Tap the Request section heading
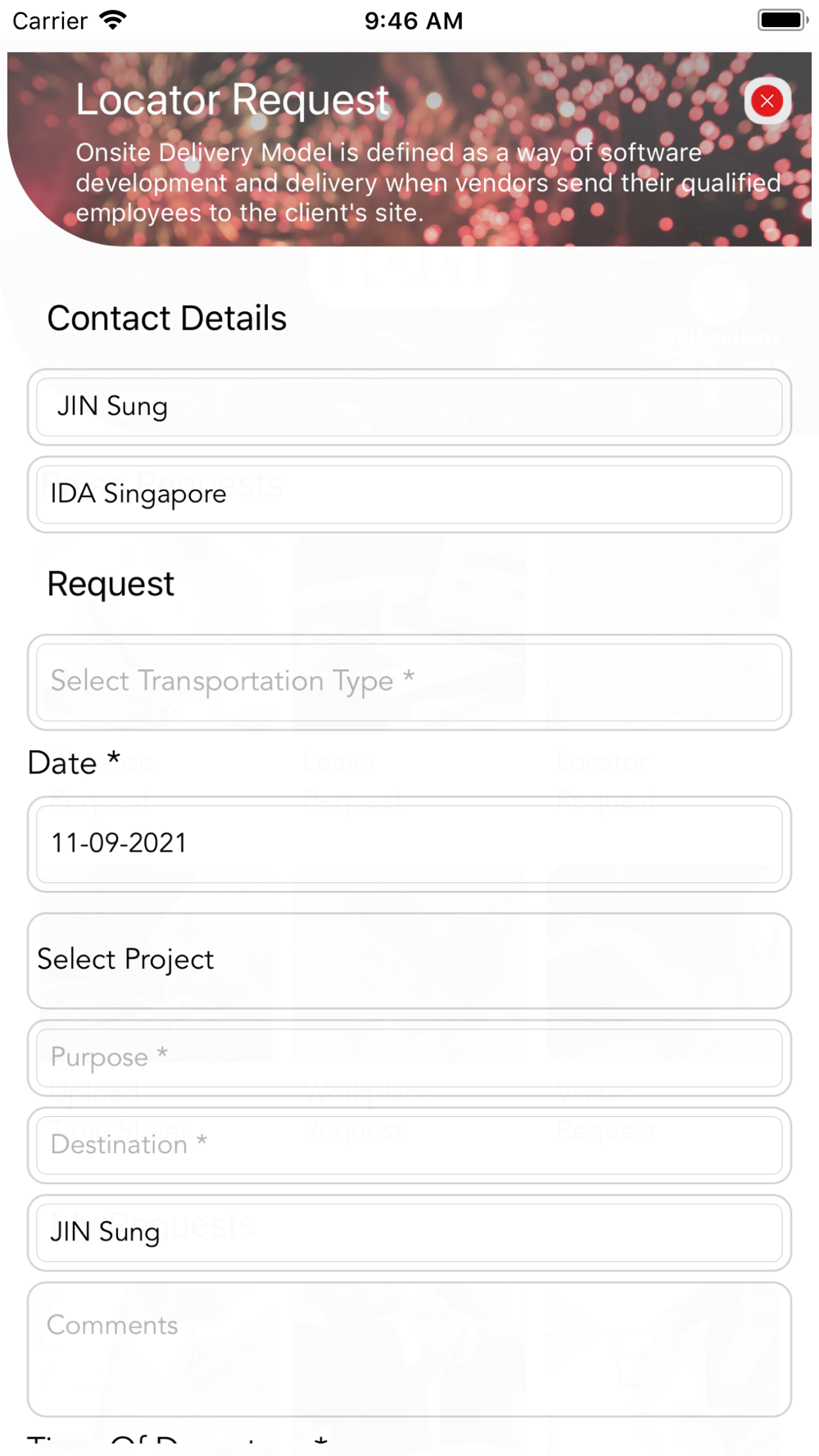The width and height of the screenshot is (819, 1456). point(111,584)
